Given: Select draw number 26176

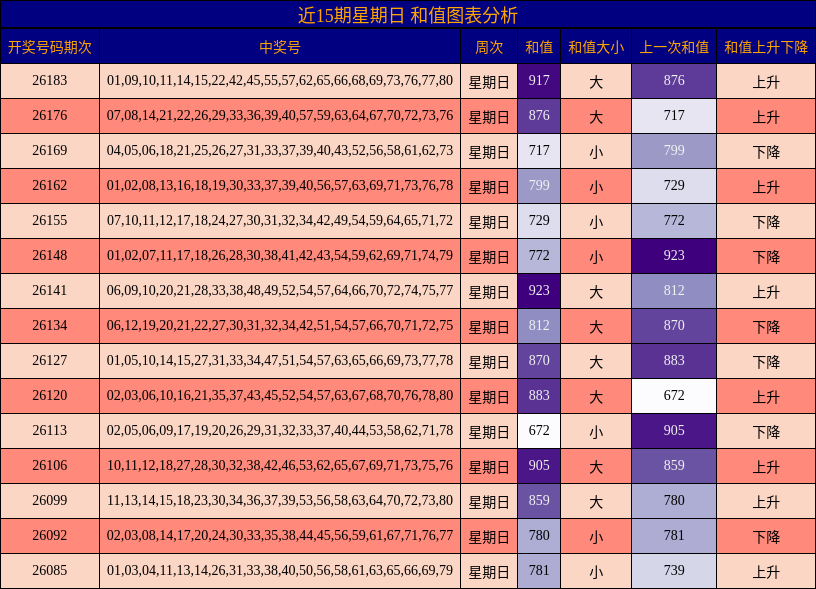Looking at the screenshot, I should click(49, 116).
